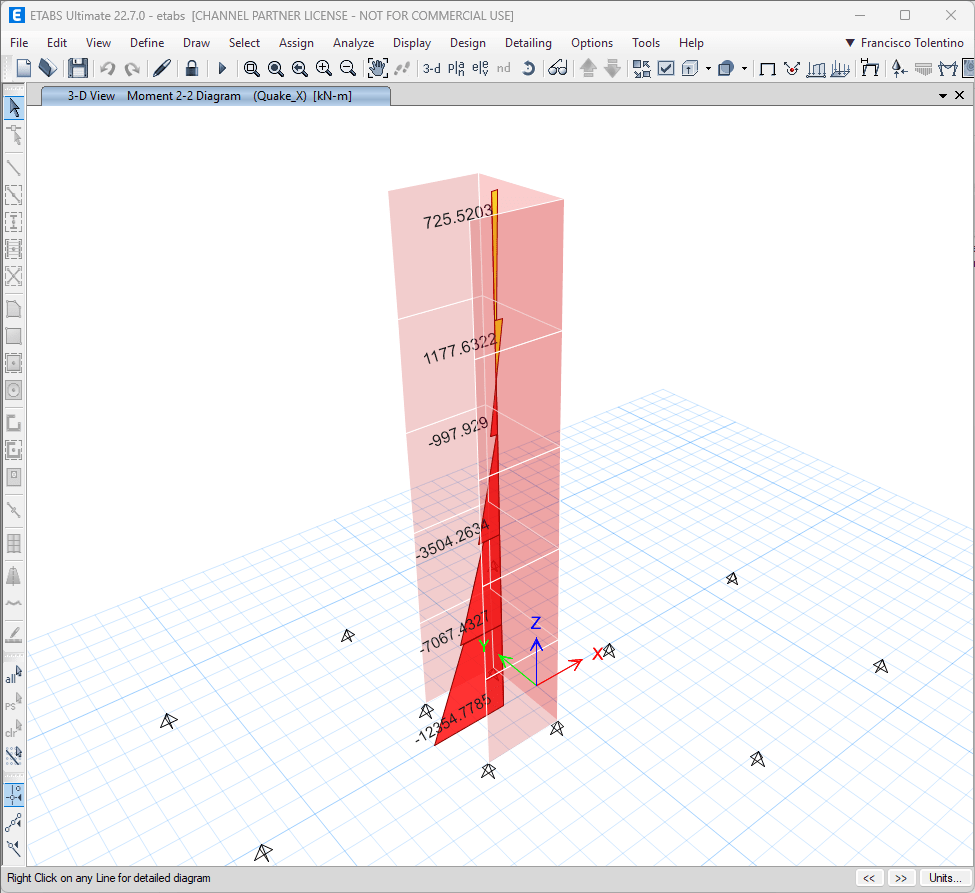The image size is (975, 893).
Task: Move up in list arrow
Action: [588, 68]
